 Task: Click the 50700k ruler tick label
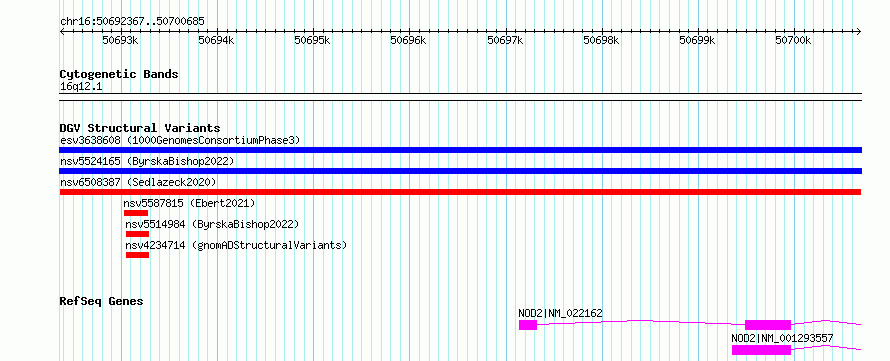click(x=794, y=40)
